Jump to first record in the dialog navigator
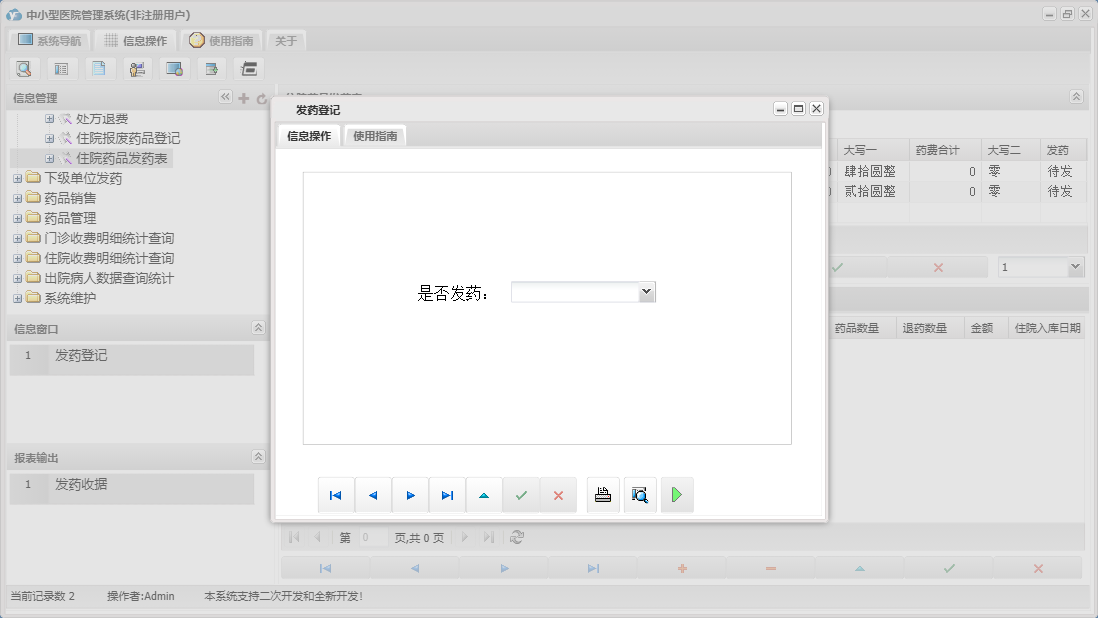The image size is (1098, 618). (x=336, y=494)
